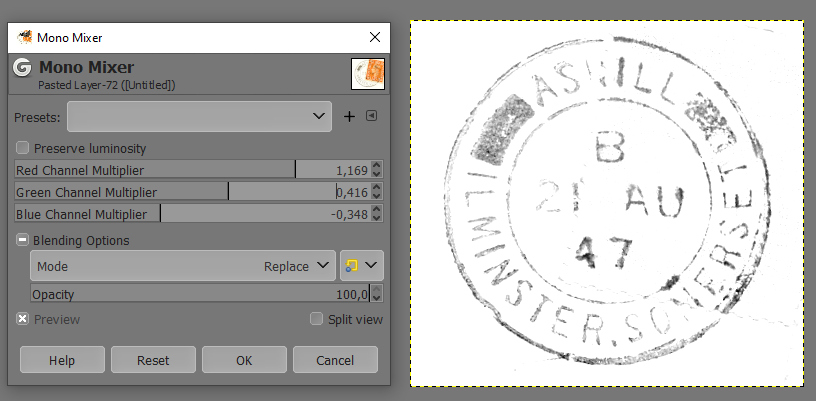Open the blend space options dropdown icon
This screenshot has width=816, height=401.
coord(362,266)
